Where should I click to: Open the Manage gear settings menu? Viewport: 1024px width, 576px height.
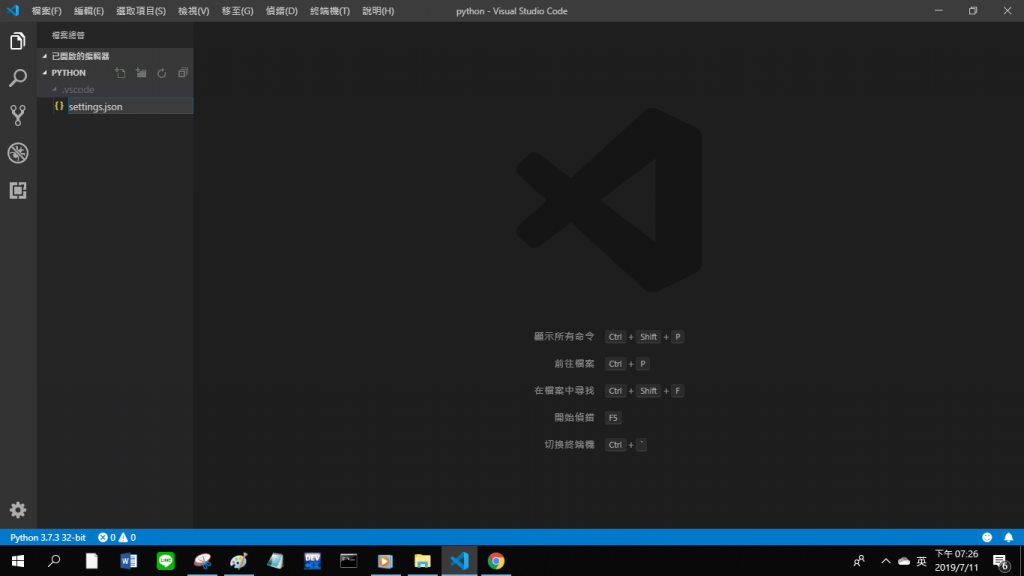(x=18, y=510)
